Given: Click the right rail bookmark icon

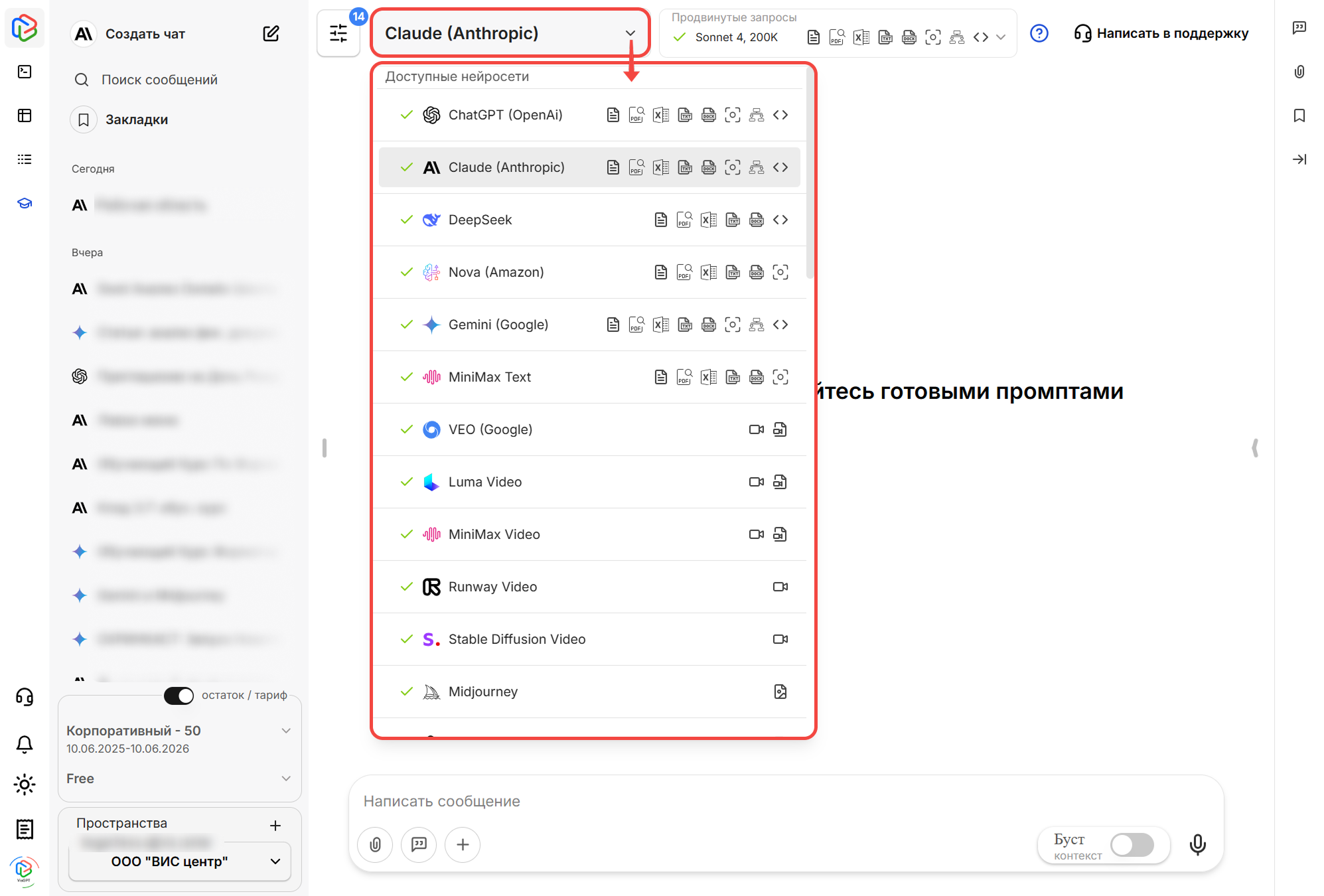Looking at the screenshot, I should [x=1299, y=115].
